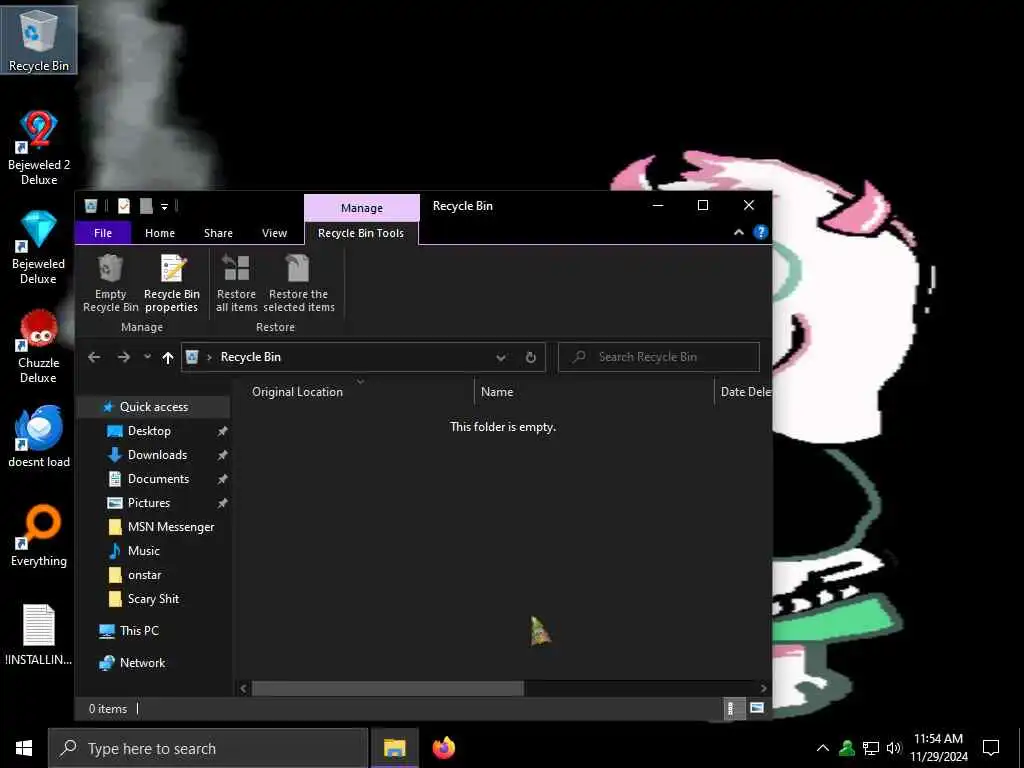Viewport: 1024px width, 768px height.
Task: Open File Explorer from the taskbar
Action: (394, 748)
